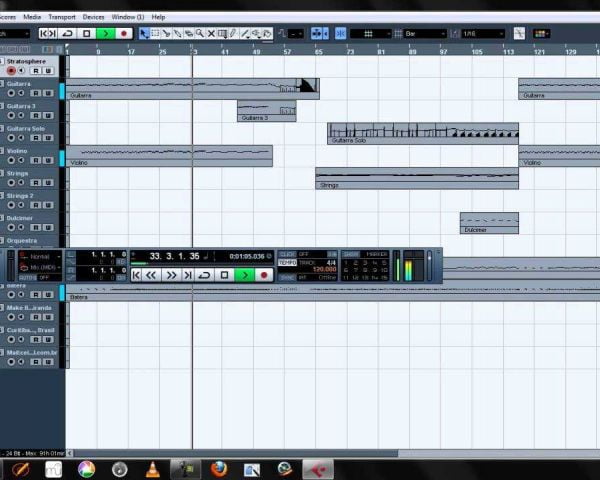Click transport panel Go to Start button
This screenshot has height=480, width=600.
[x=136, y=275]
